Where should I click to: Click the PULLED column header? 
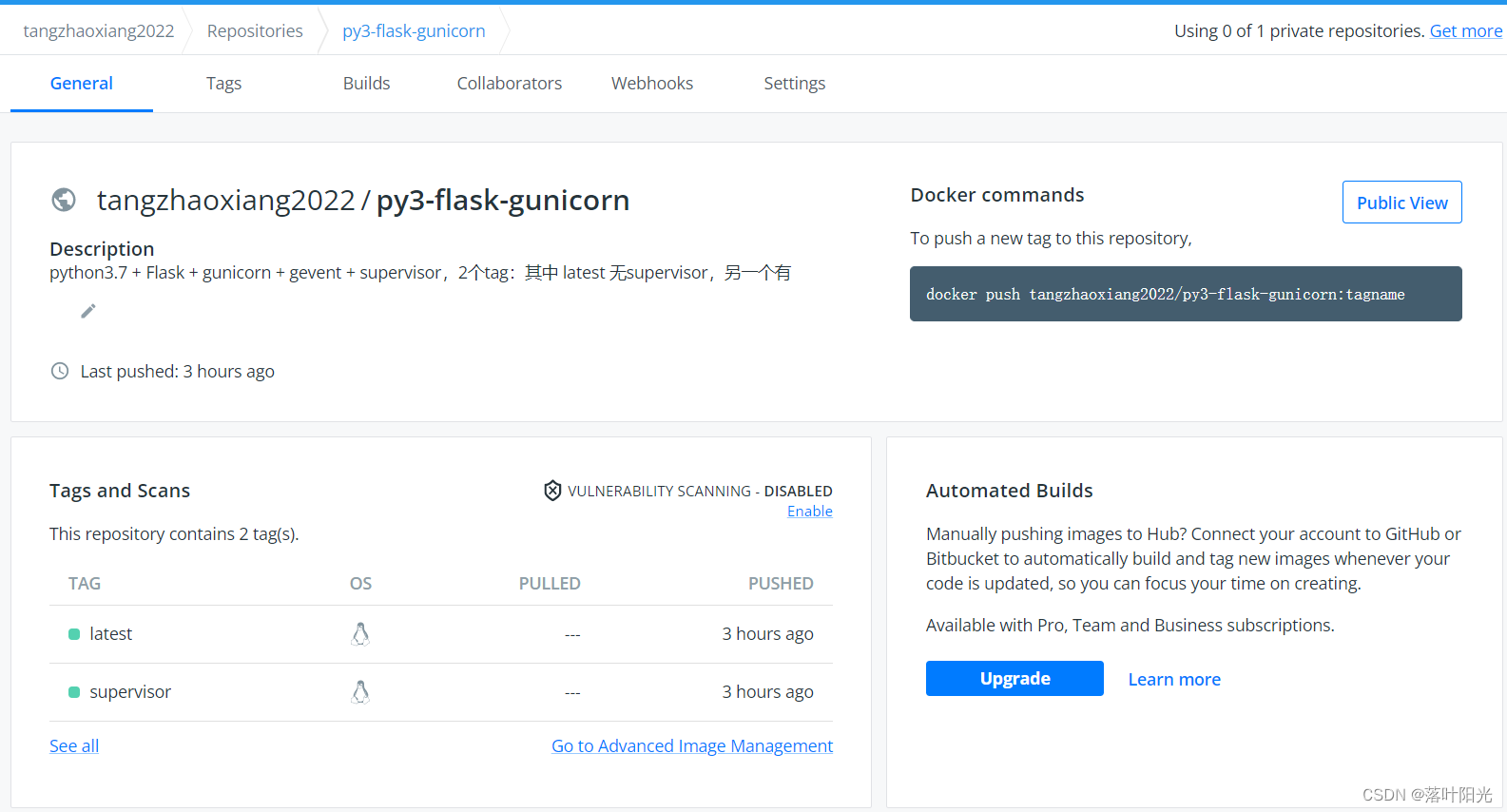[x=550, y=584]
